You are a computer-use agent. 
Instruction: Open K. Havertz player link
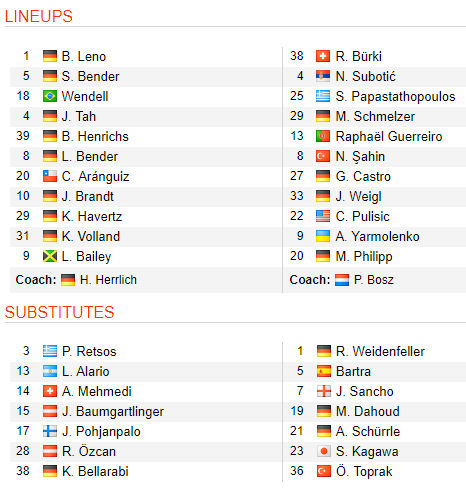(x=92, y=217)
